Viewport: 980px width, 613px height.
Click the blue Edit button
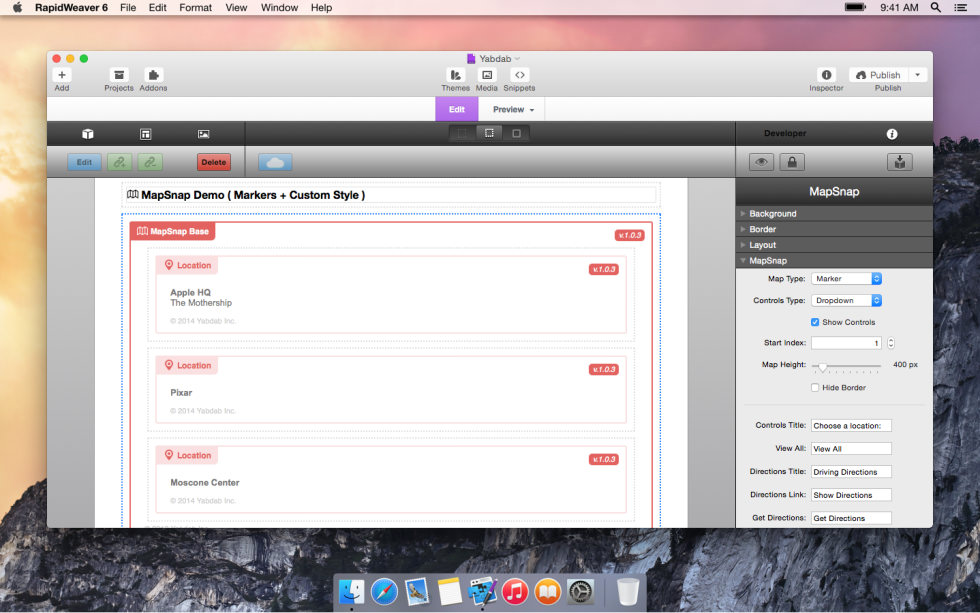pyautogui.click(x=84, y=162)
